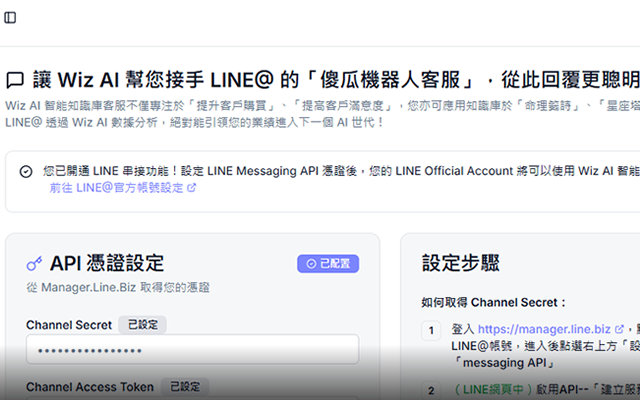Click the （LINE網頁中） green text in step 2
Image resolution: width=640 pixels, height=400 pixels.
487,390
